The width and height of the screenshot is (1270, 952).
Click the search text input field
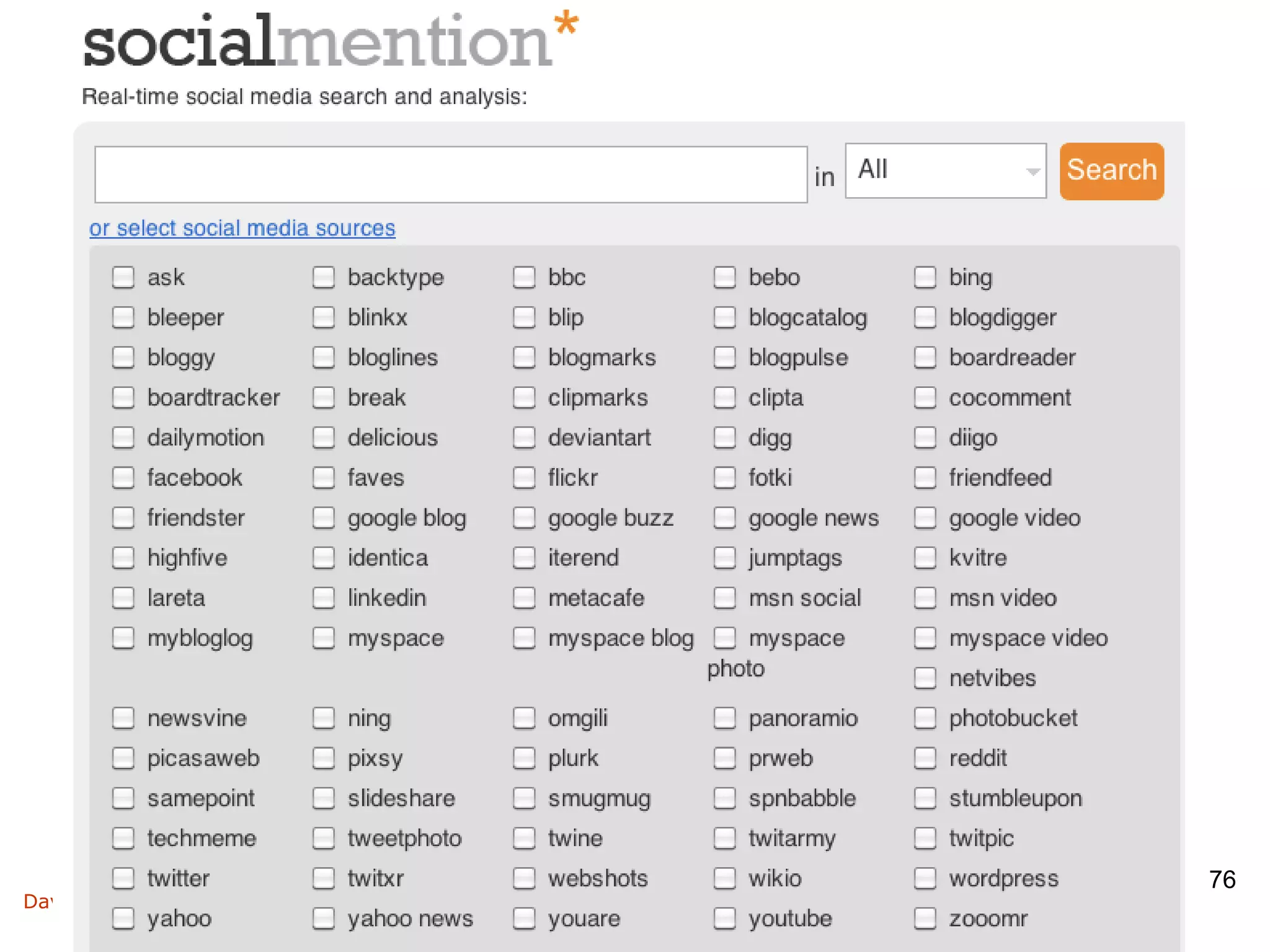click(x=451, y=175)
